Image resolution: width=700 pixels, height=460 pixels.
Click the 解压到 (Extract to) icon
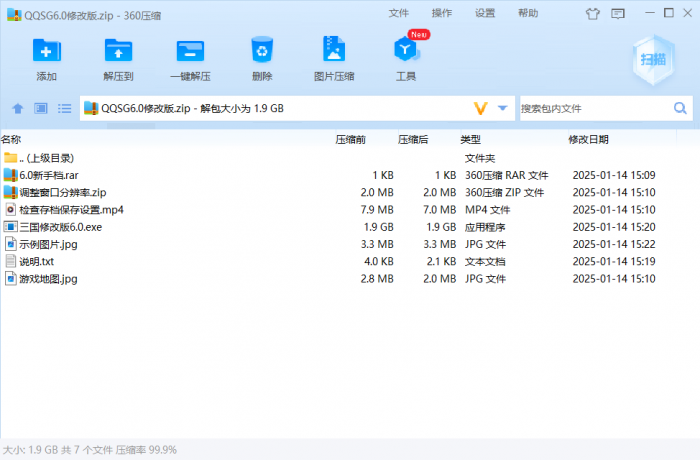[x=118, y=51]
